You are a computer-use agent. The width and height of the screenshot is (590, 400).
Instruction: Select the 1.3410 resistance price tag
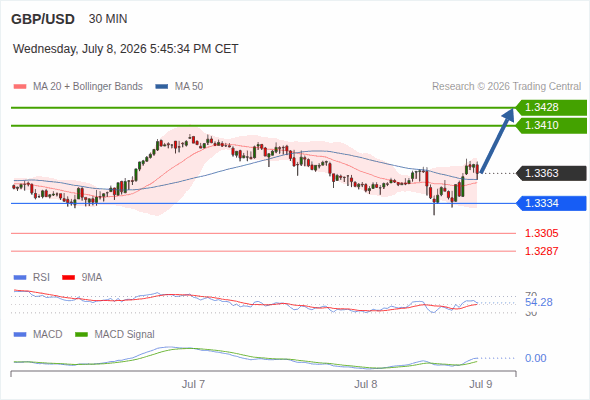tap(551, 125)
